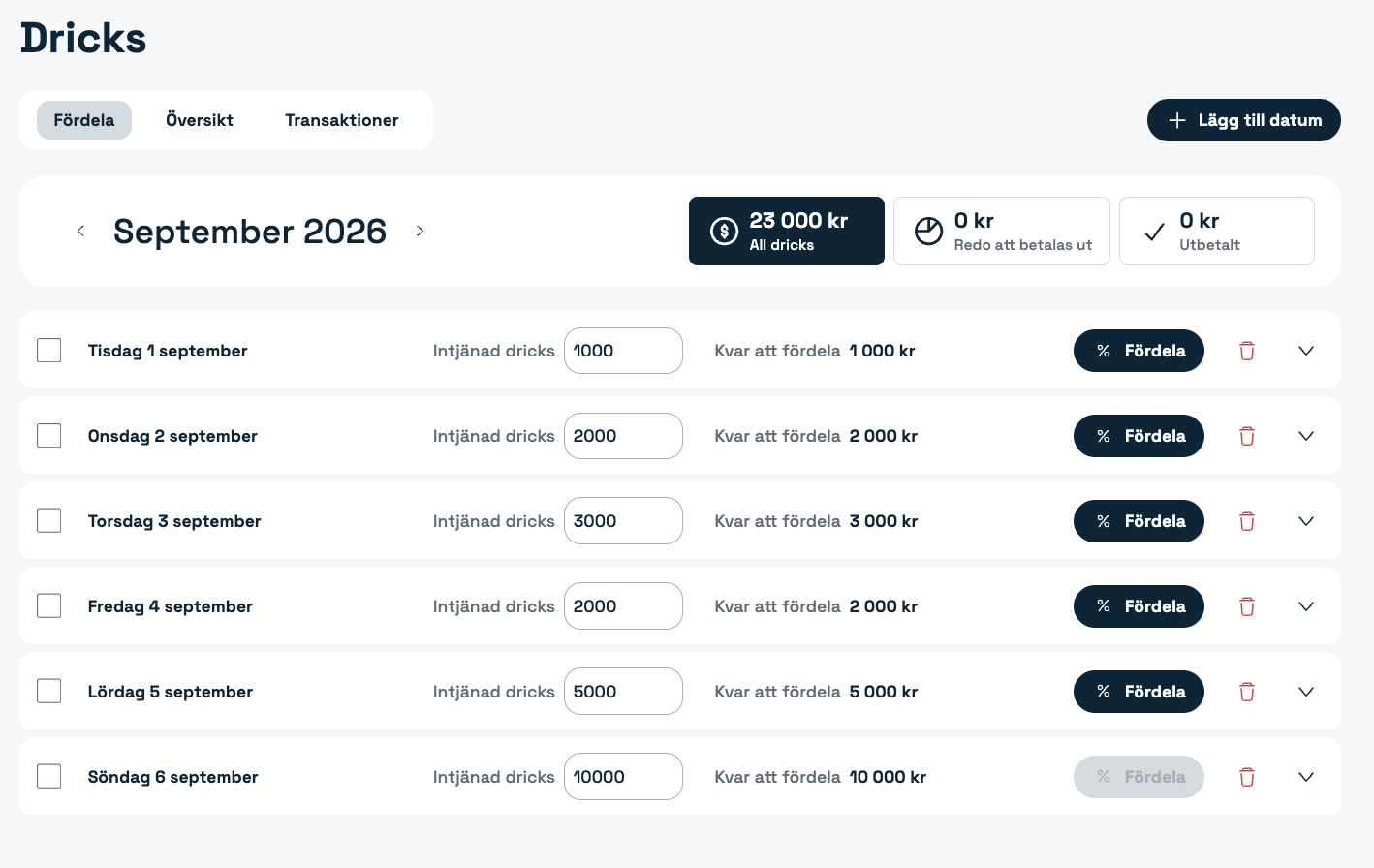Screen dimensions: 1374x868
Task: Click trash icon for Lördag 5 september
Action: 1247,692
